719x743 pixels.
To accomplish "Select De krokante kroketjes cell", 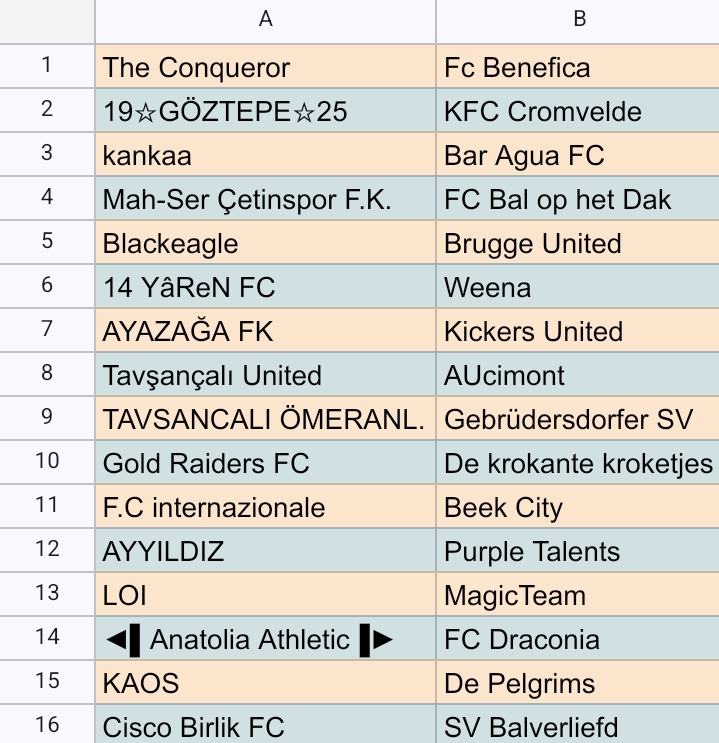I will coord(578,462).
